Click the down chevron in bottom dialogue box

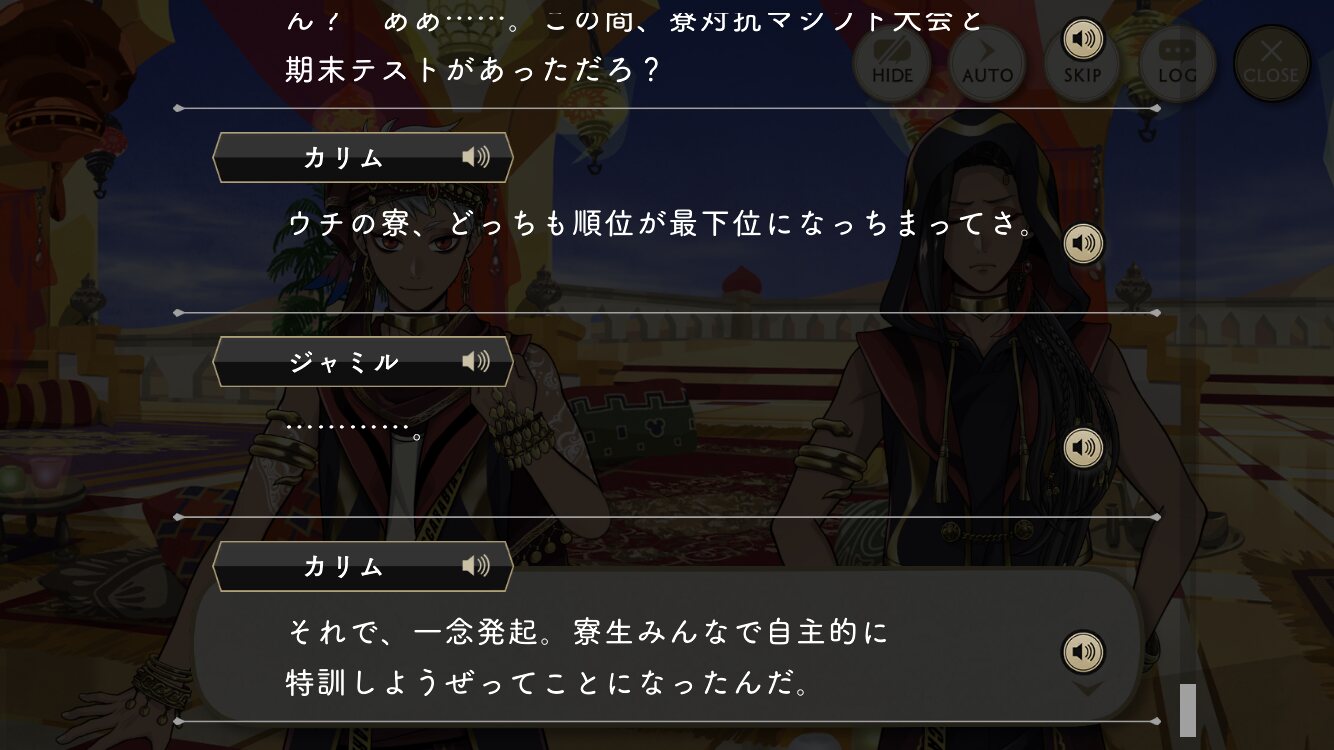tap(1087, 688)
